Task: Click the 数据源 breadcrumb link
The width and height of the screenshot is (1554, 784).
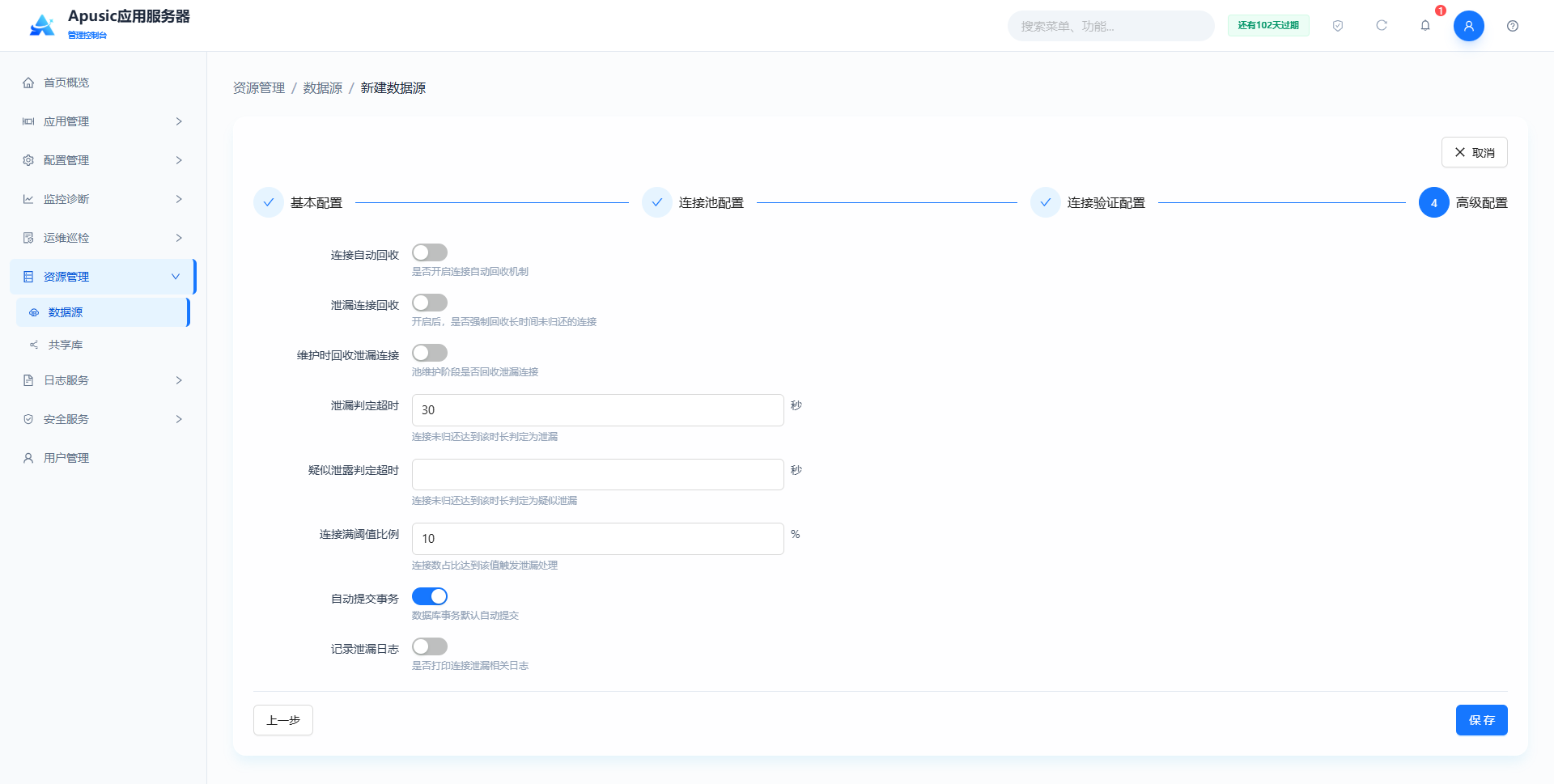Action: click(x=323, y=87)
